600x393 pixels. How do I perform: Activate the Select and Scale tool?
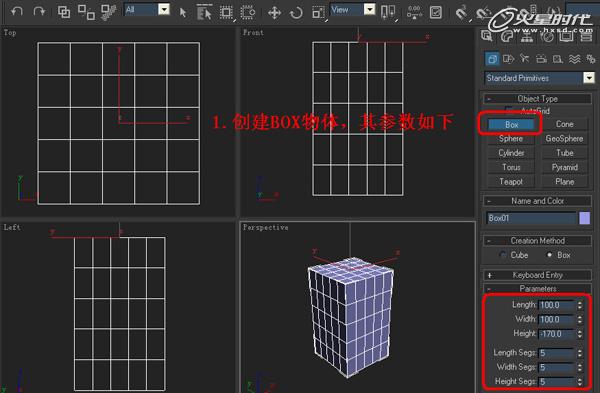(318, 13)
